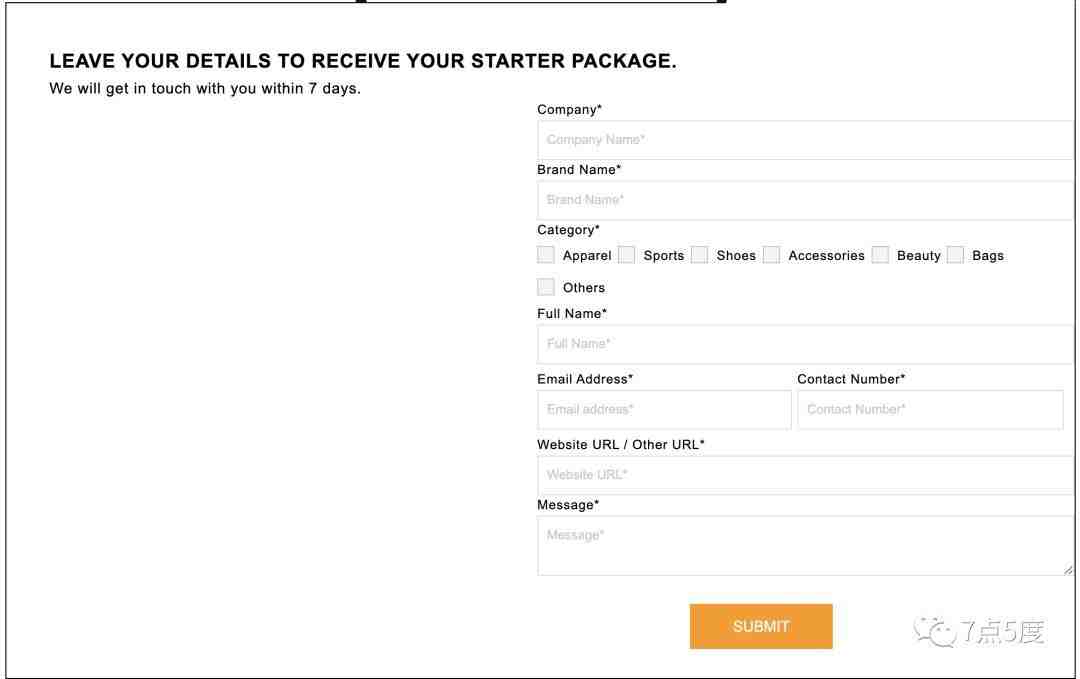Check the Sports category box
The height and width of the screenshot is (679, 1080).
click(626, 255)
